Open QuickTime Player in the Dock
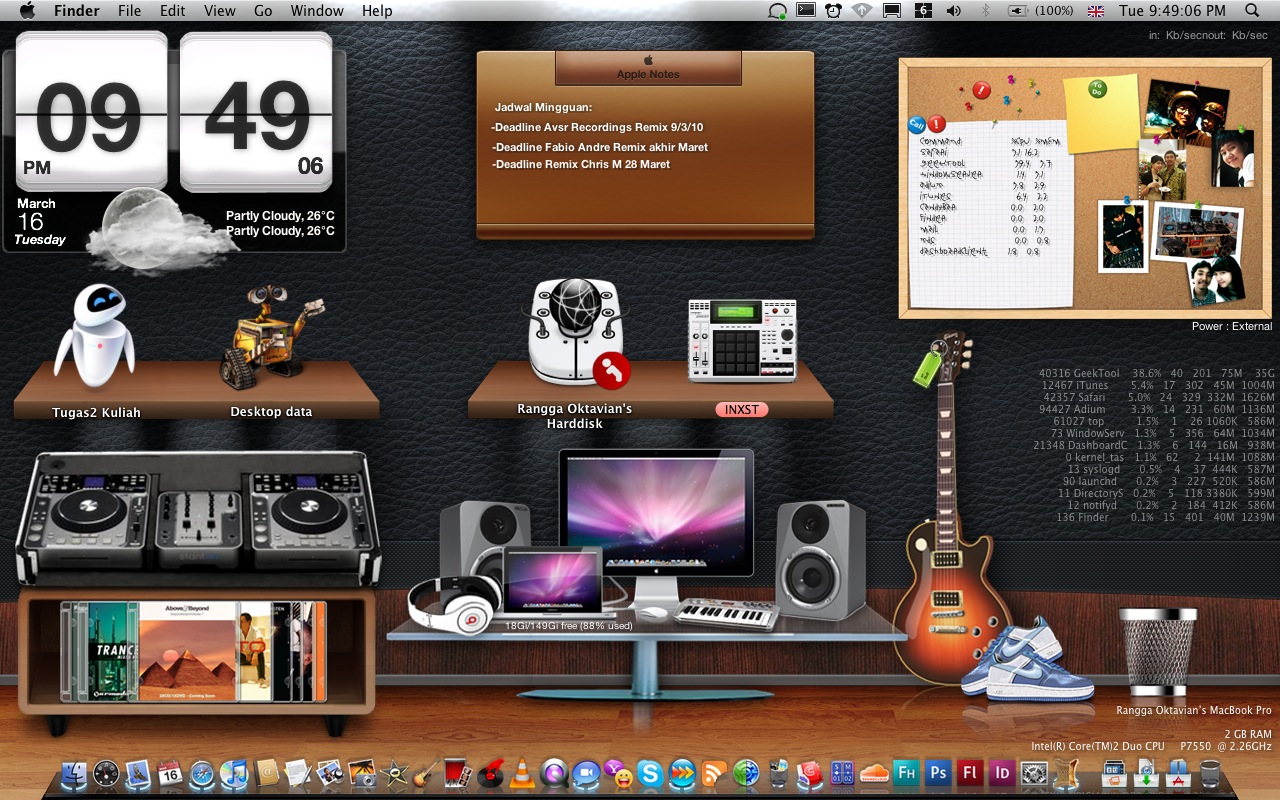 click(553, 773)
